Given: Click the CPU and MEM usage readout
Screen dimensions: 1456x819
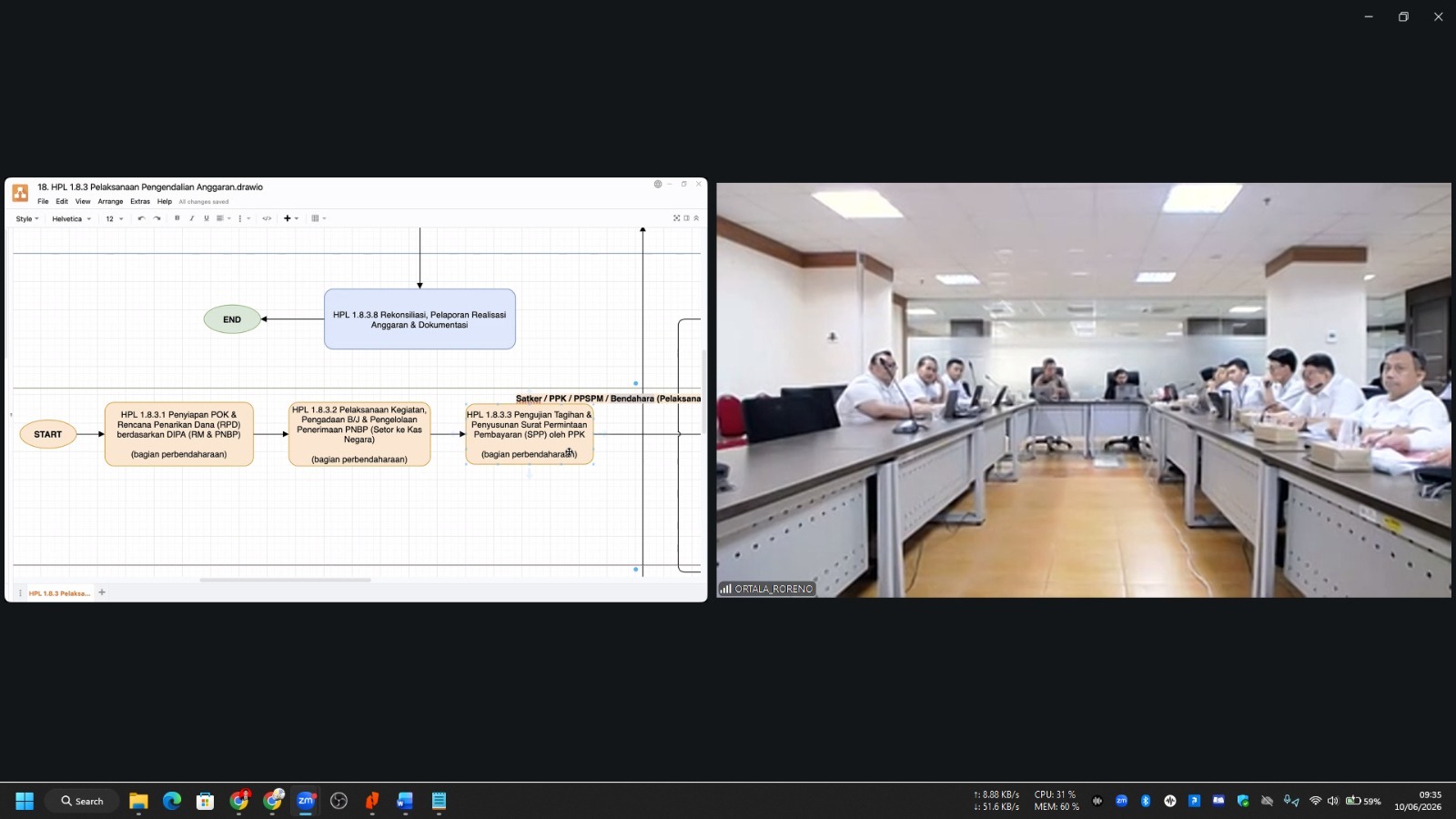Looking at the screenshot, I should click(x=1057, y=801).
